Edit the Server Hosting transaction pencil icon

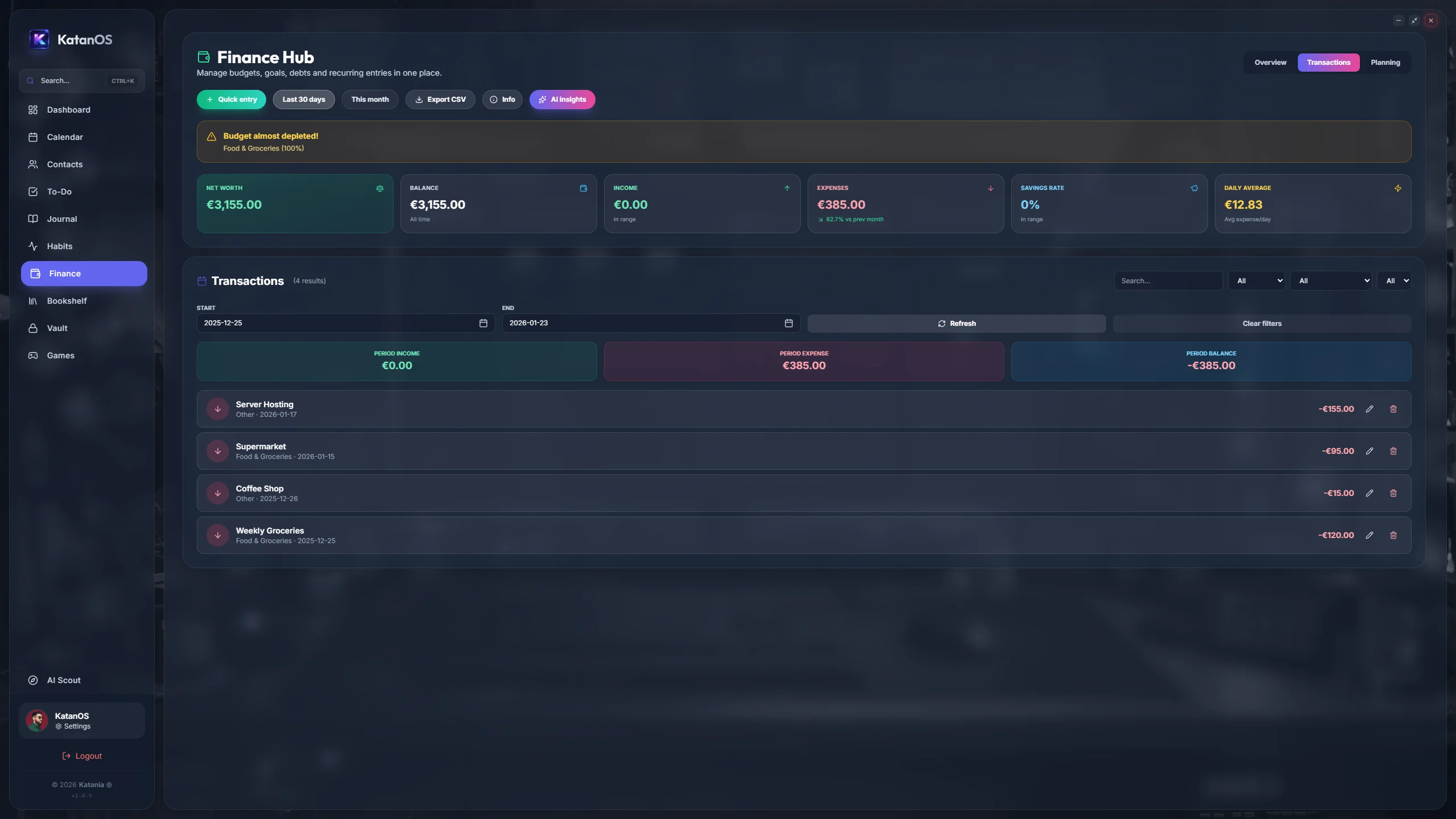tap(1370, 409)
